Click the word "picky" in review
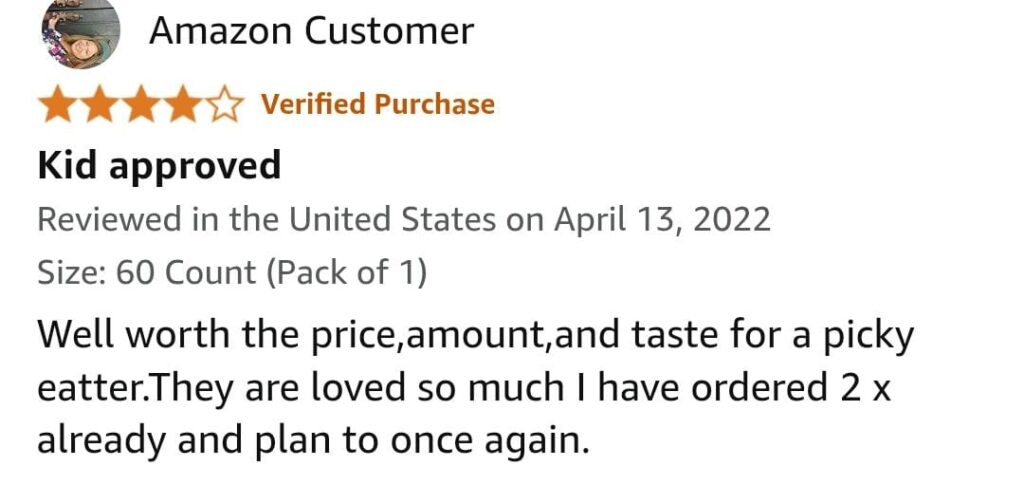 click(x=872, y=335)
